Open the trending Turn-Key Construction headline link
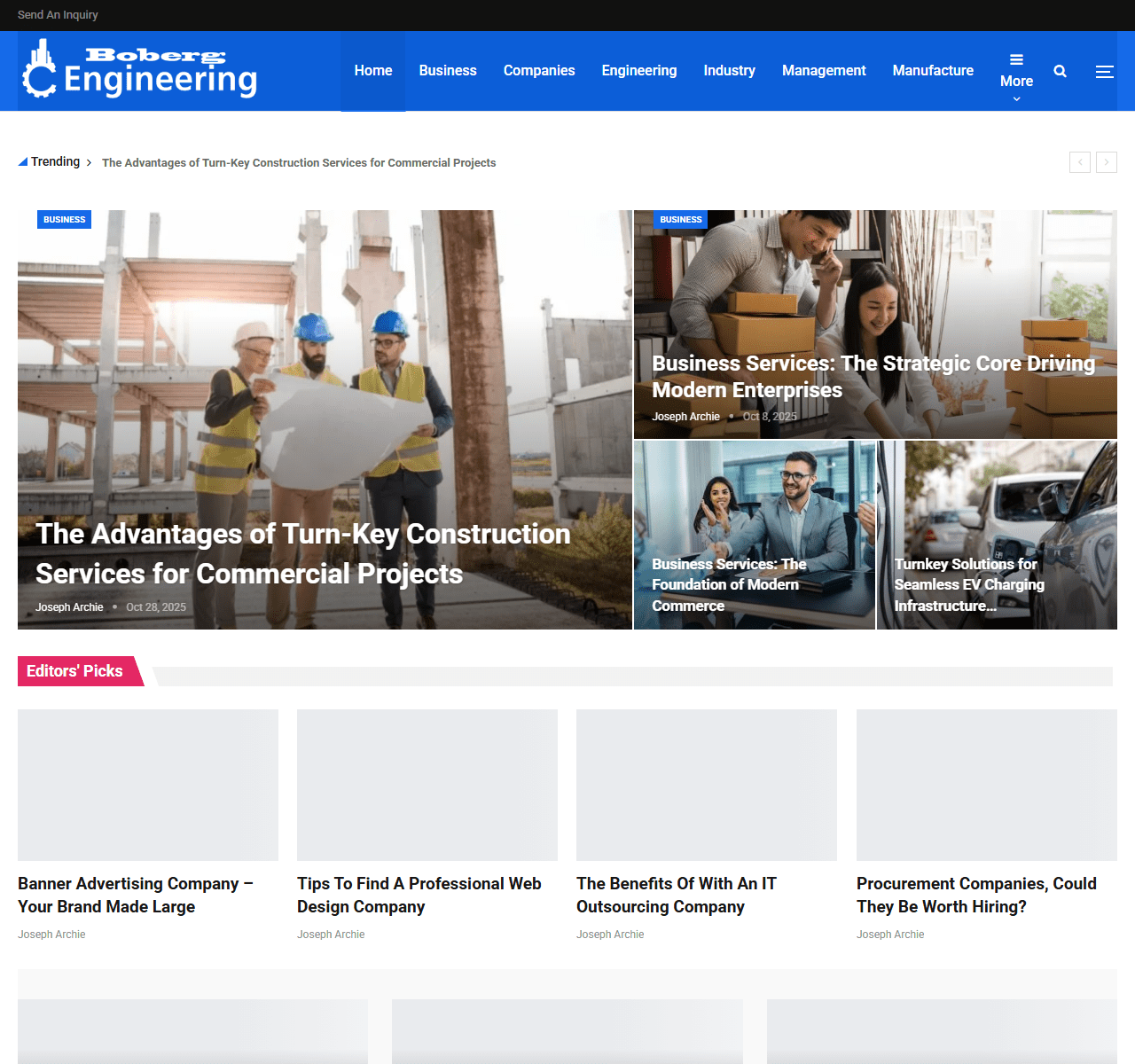Screen dimensions: 1135x1064 (298, 163)
